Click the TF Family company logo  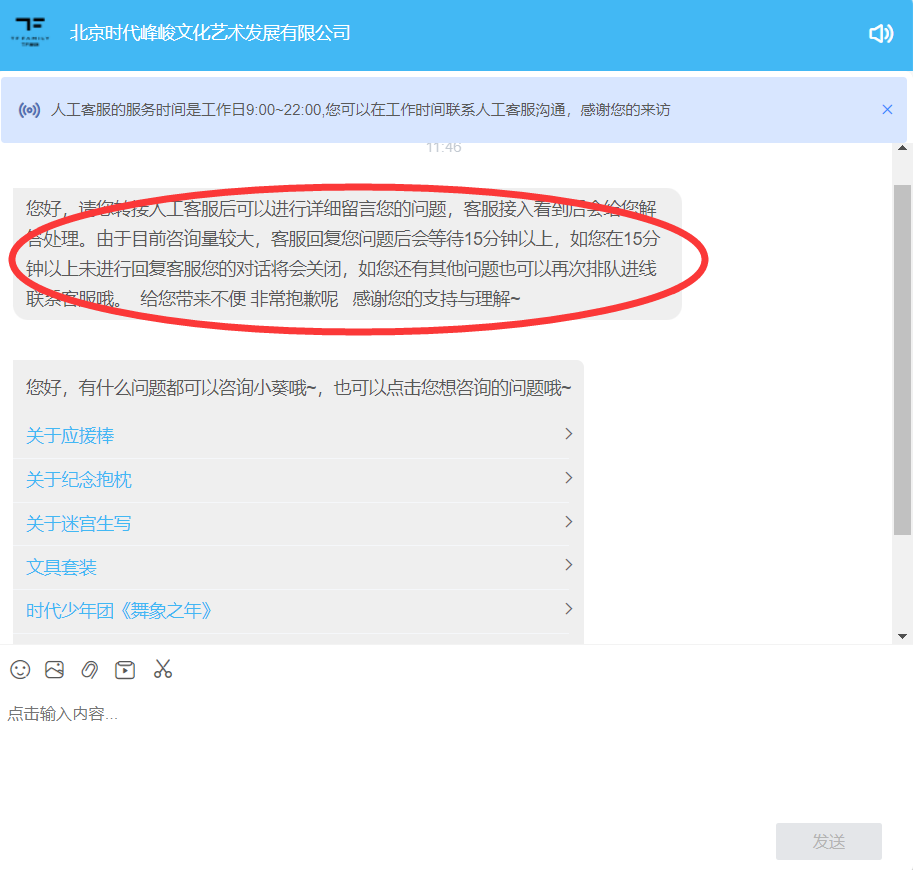tap(30, 32)
